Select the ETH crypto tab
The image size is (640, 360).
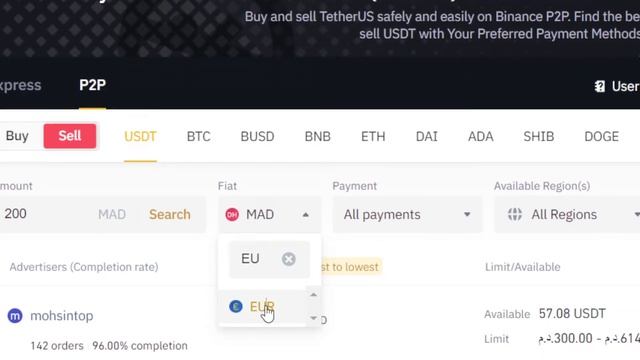click(373, 136)
